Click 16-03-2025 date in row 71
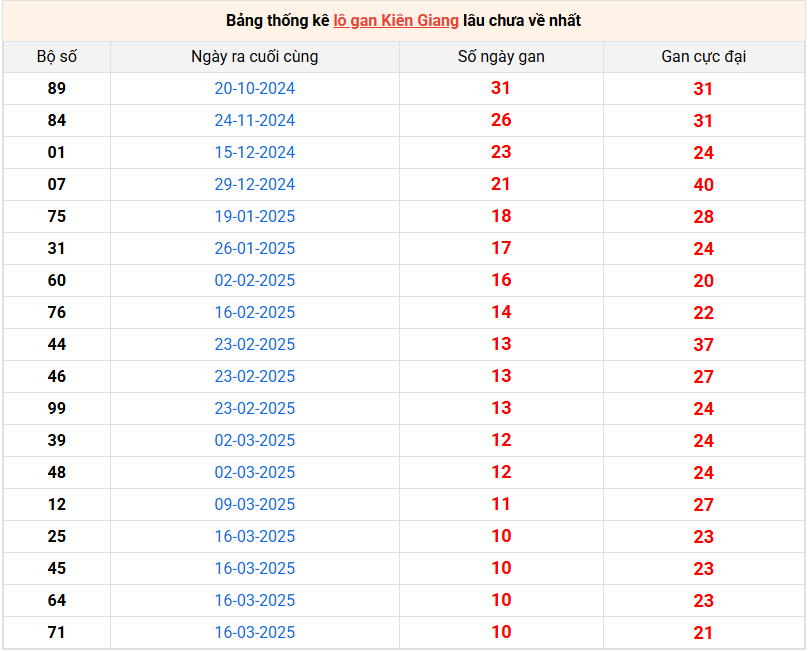808x652 pixels. pos(255,632)
